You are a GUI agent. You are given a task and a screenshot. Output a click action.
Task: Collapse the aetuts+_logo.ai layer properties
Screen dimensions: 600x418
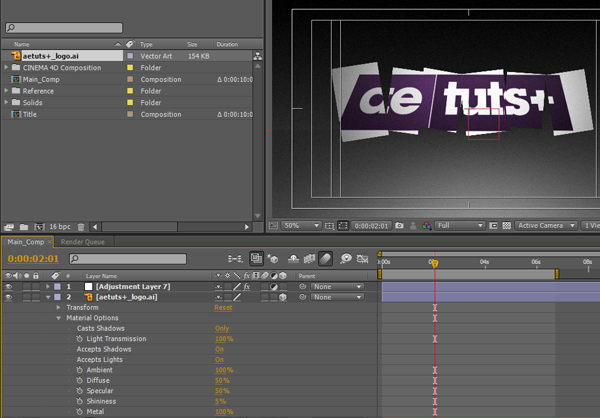[x=48, y=297]
